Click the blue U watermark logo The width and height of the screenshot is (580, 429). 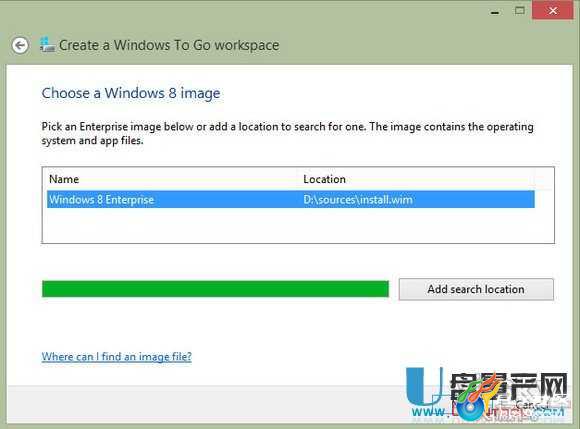point(424,387)
